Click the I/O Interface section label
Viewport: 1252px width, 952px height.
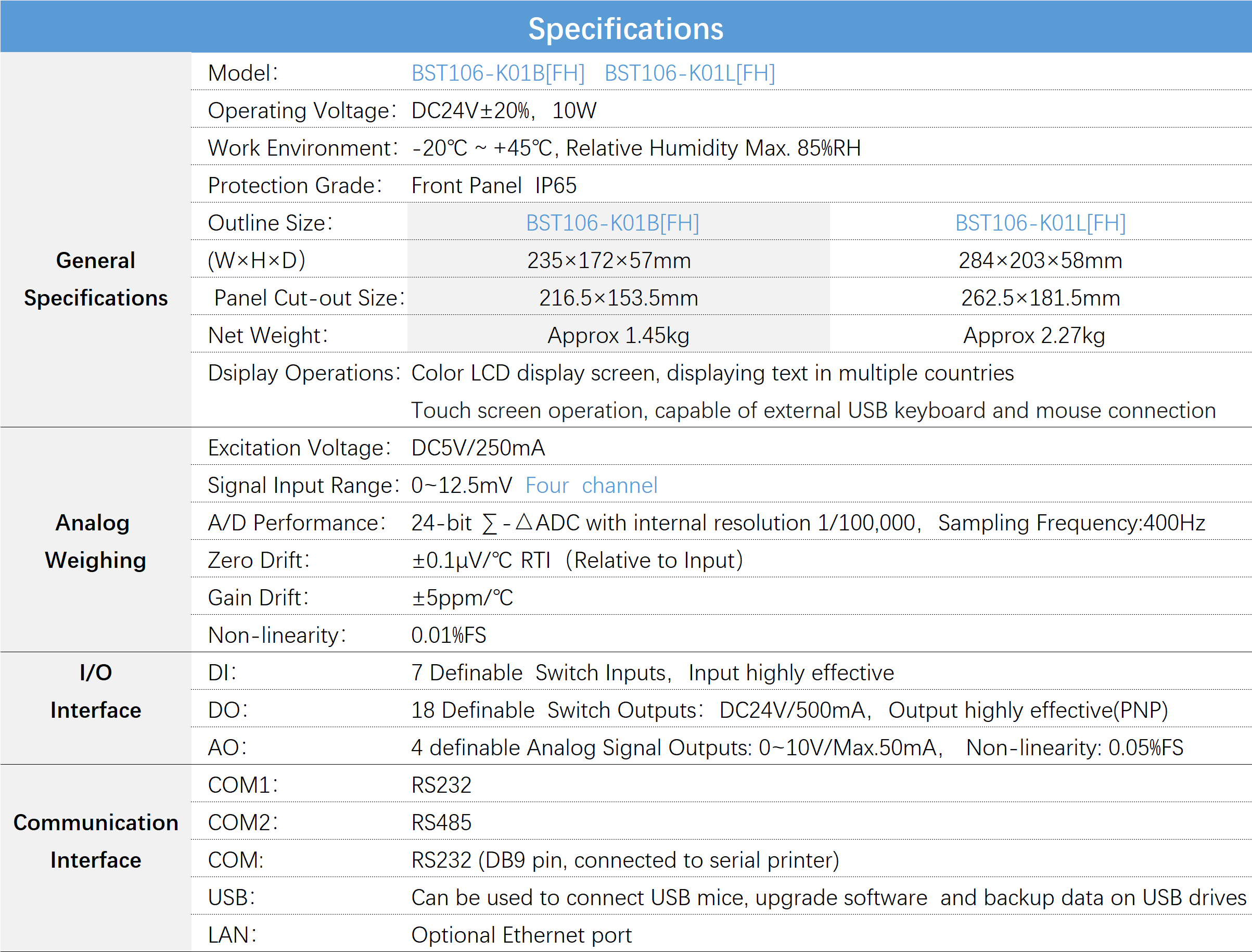click(x=96, y=691)
